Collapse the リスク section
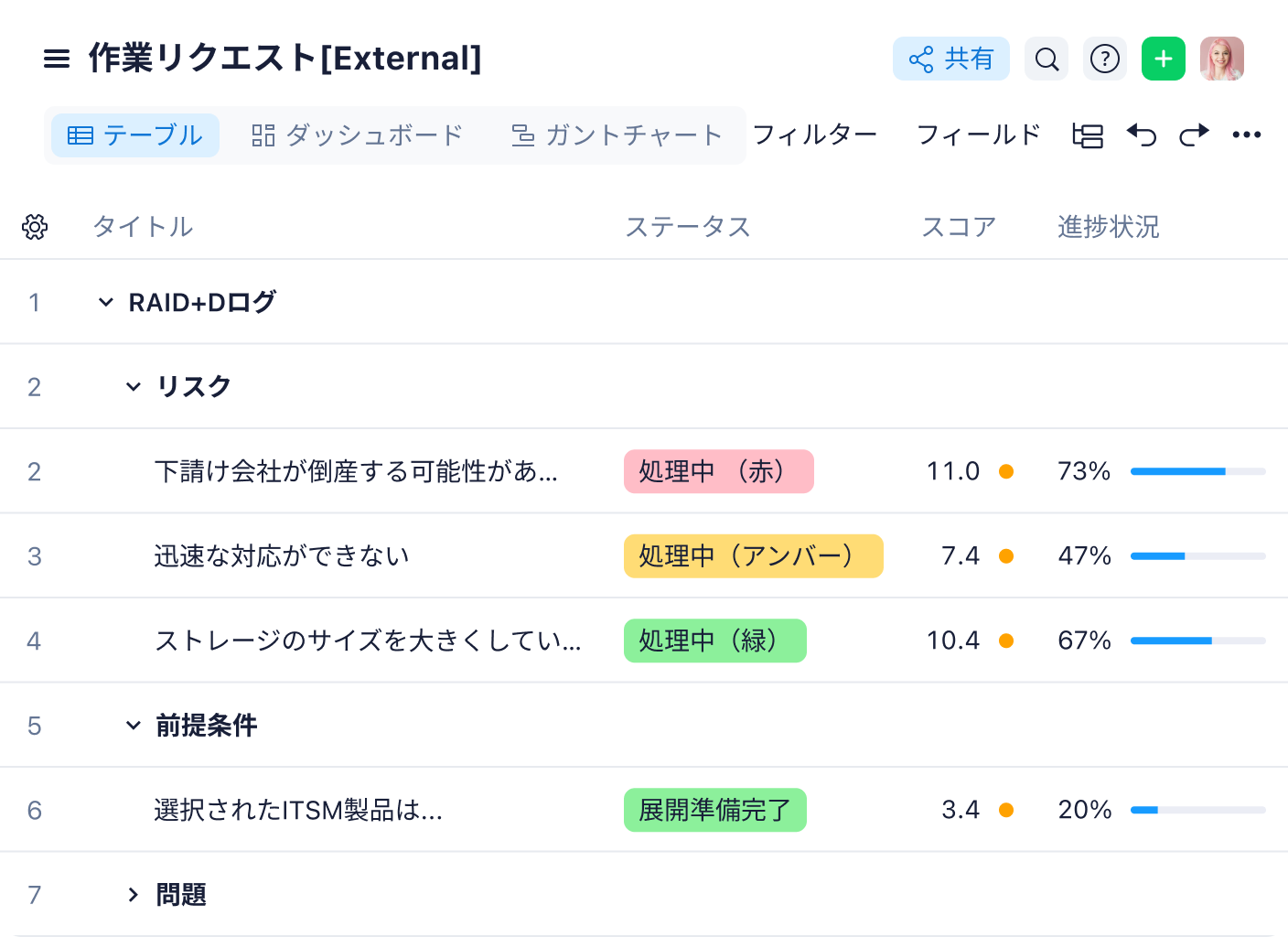The height and width of the screenshot is (937, 1288). click(134, 387)
